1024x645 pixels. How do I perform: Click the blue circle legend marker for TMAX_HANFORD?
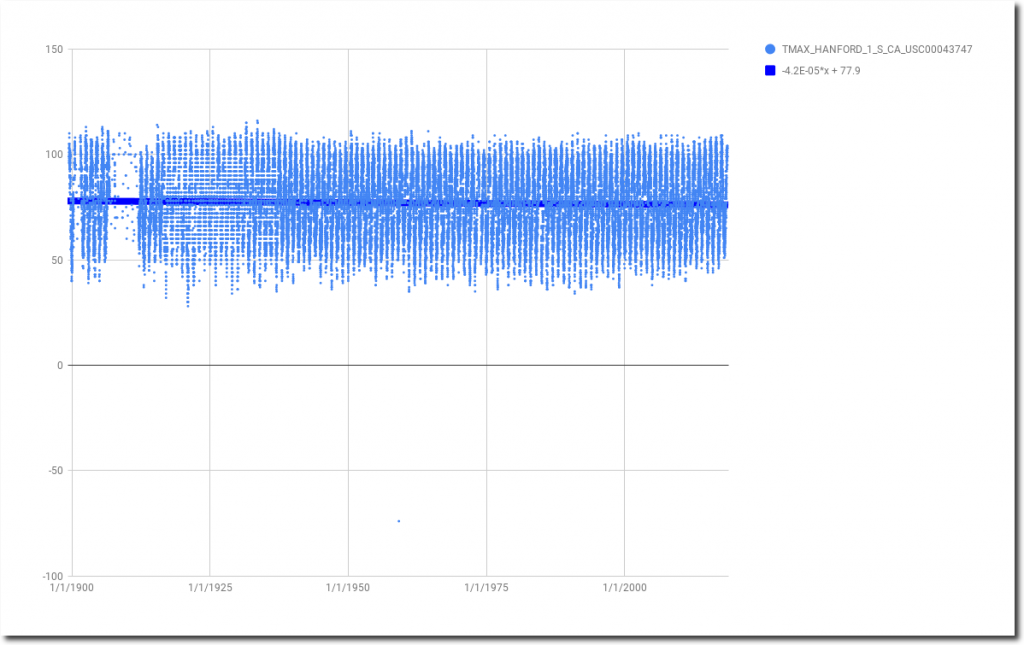tap(770, 49)
